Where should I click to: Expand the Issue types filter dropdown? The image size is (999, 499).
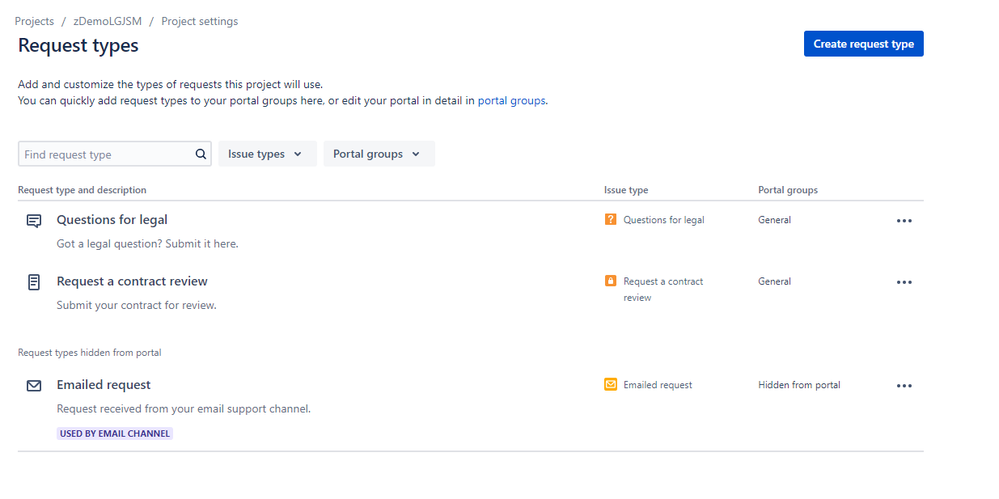[x=267, y=154]
